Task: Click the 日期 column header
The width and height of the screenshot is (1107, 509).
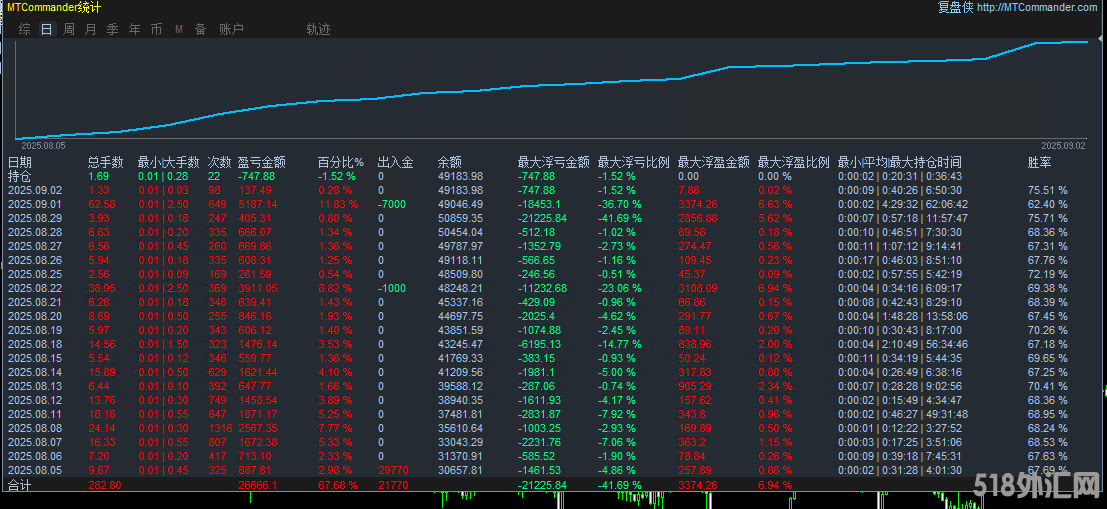Action: coord(19,162)
